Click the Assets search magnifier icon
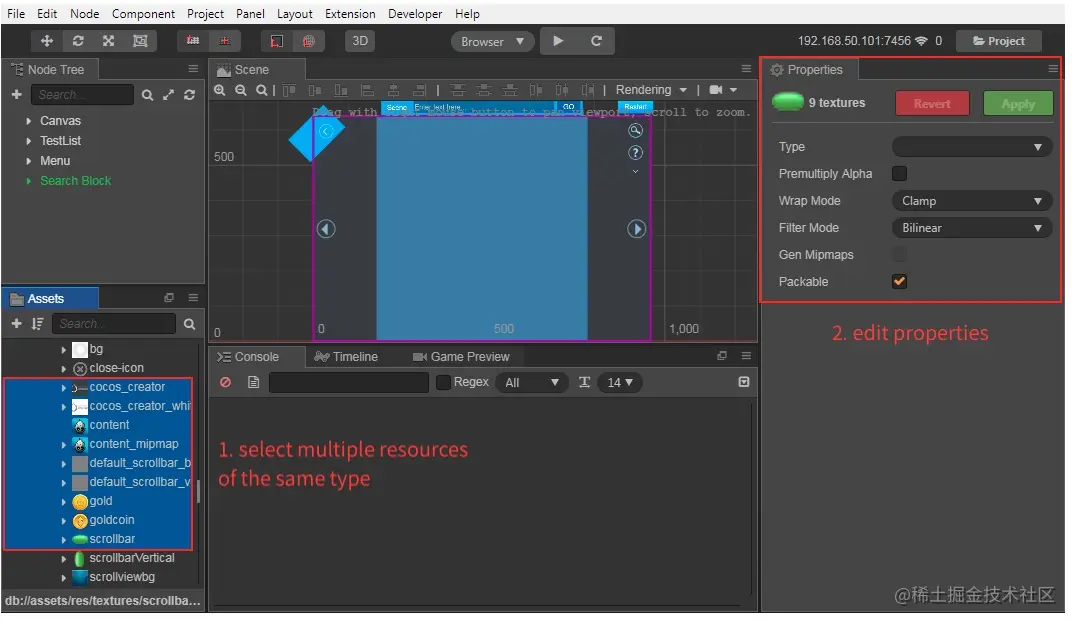 pos(189,324)
